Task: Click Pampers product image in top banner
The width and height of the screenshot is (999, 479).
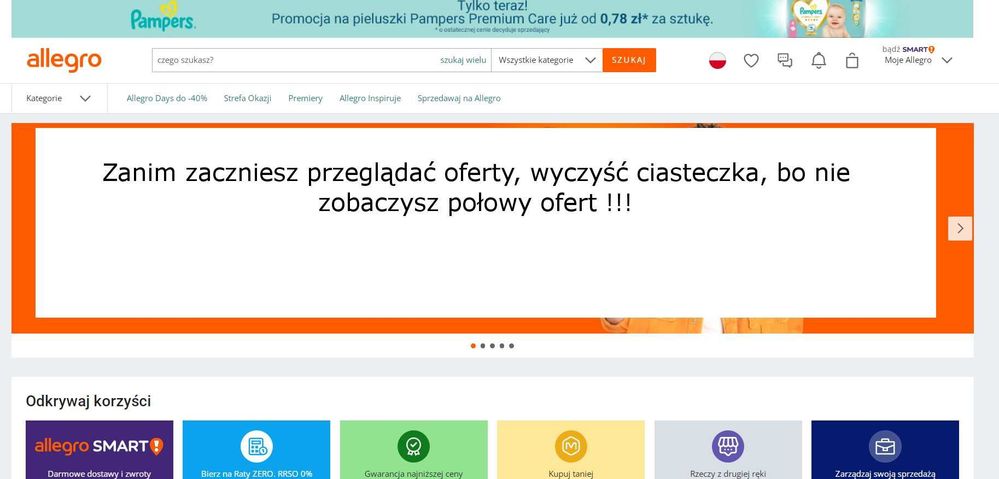Action: click(825, 18)
